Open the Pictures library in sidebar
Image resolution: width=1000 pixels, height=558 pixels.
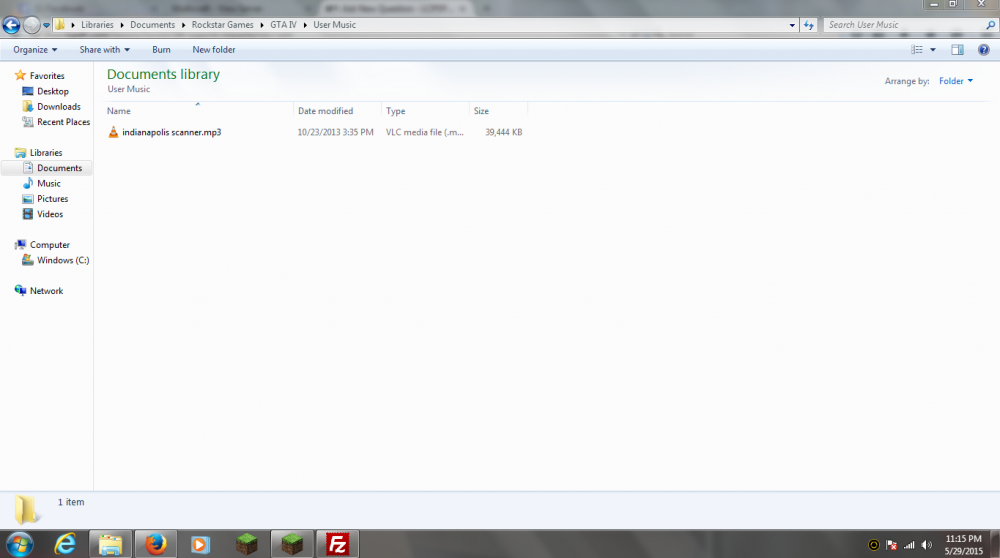(52, 198)
